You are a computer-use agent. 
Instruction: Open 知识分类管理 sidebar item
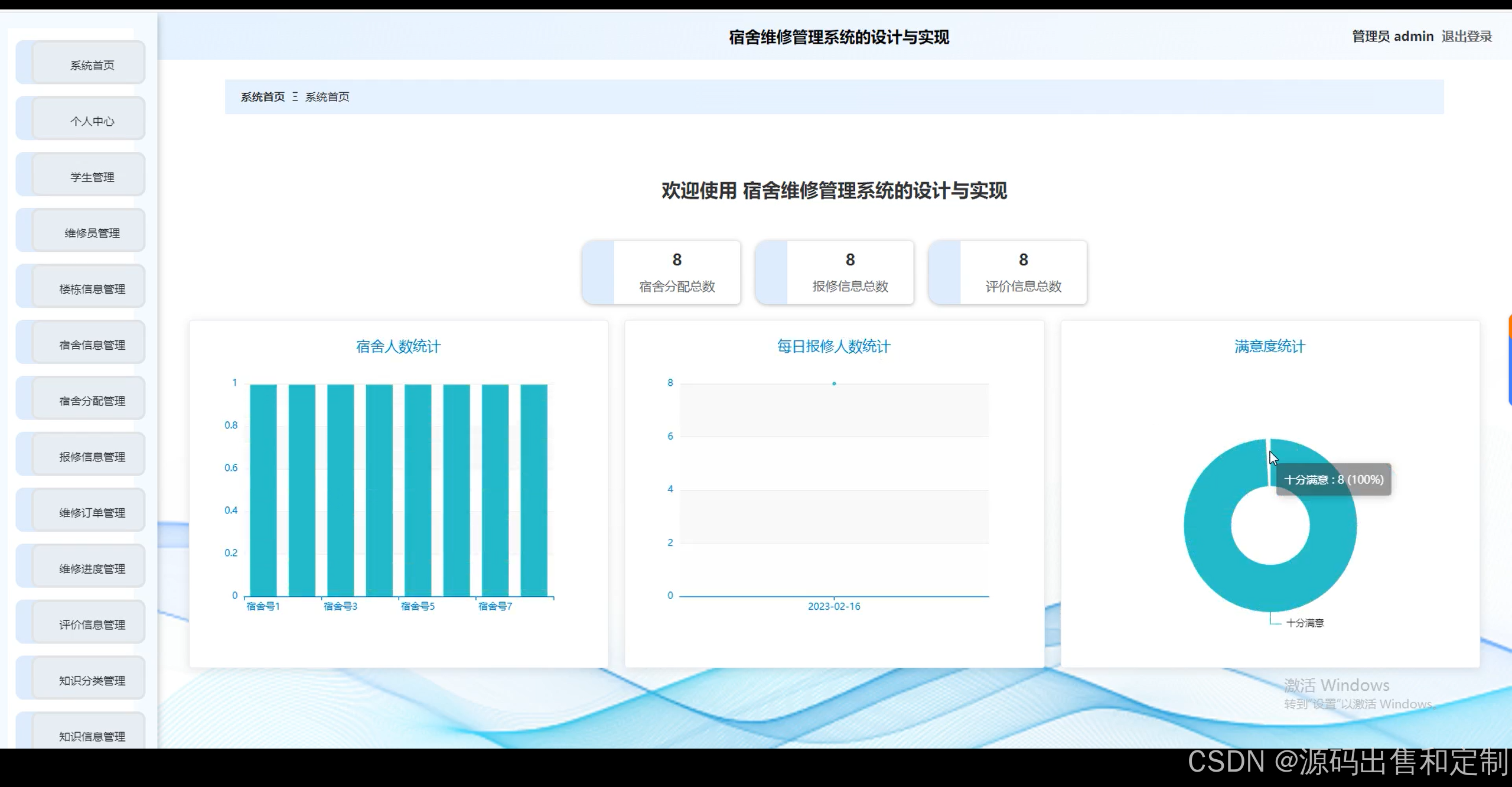(91, 681)
